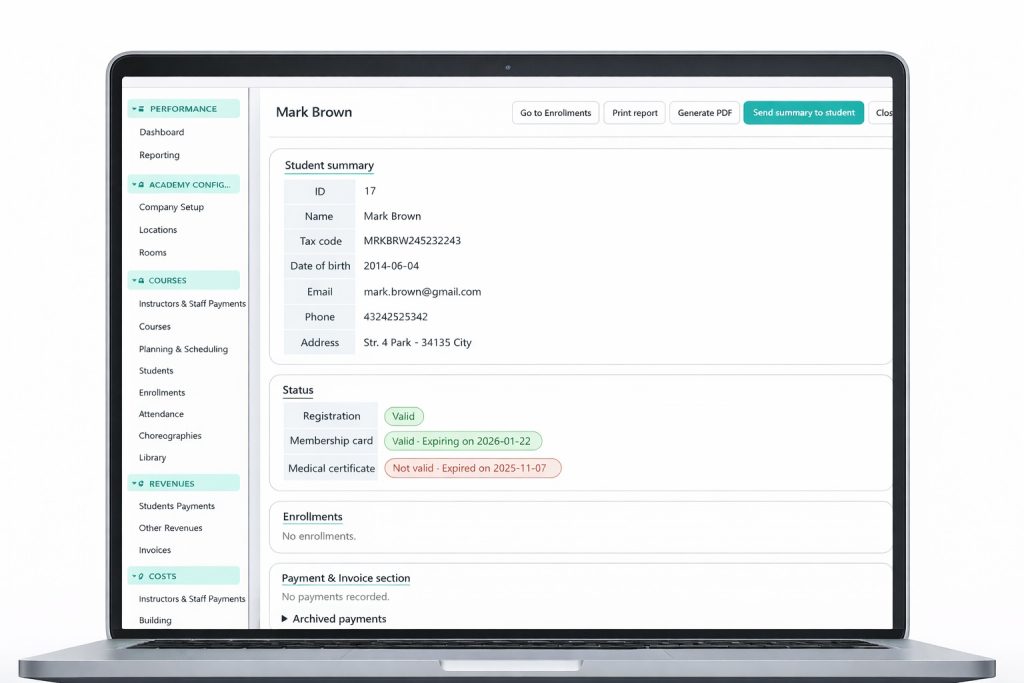The image size is (1024, 683).
Task: Open Choreographies from the sidebar
Action: [x=170, y=436]
